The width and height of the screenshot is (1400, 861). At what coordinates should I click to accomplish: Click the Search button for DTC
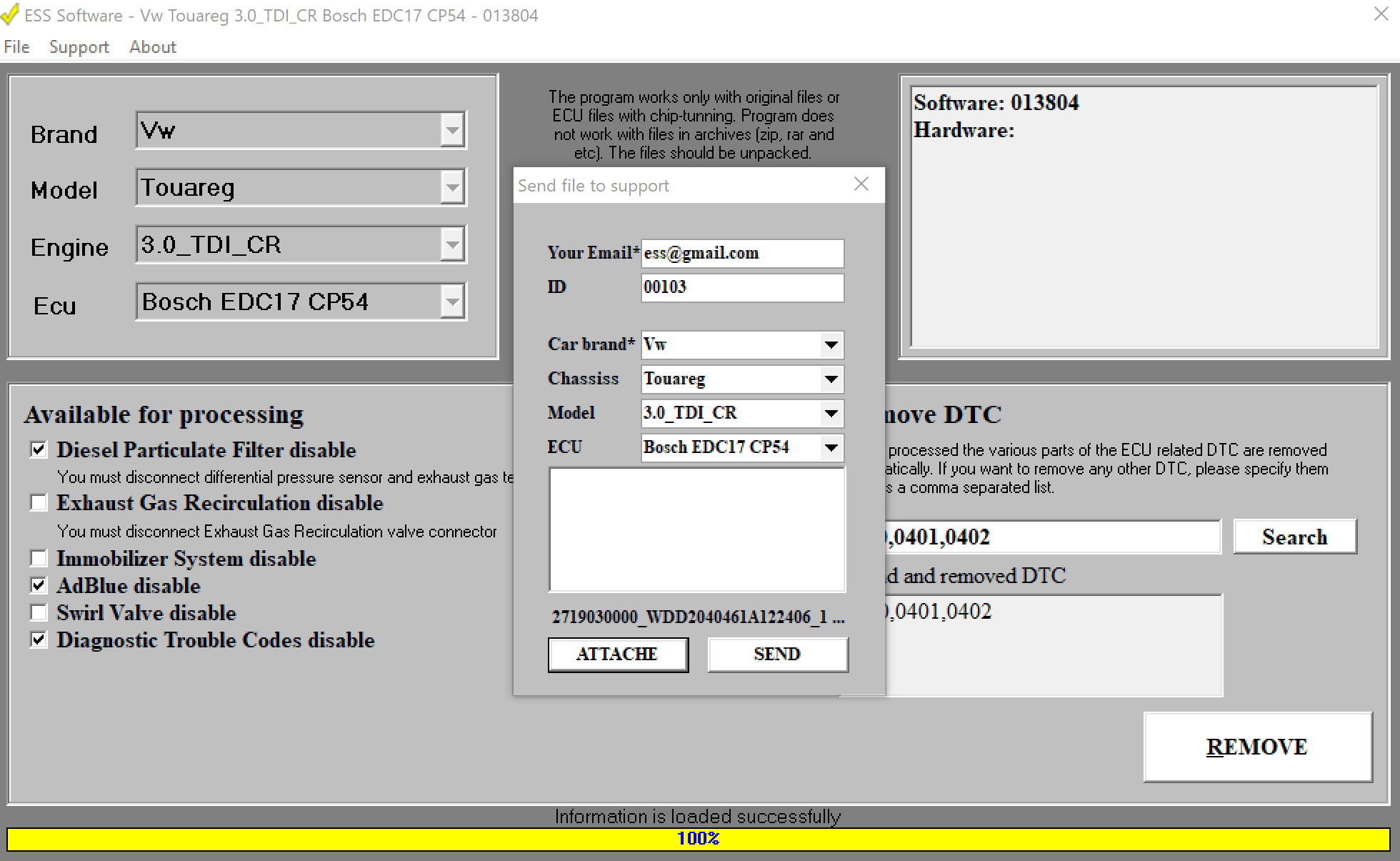pyautogui.click(x=1294, y=537)
